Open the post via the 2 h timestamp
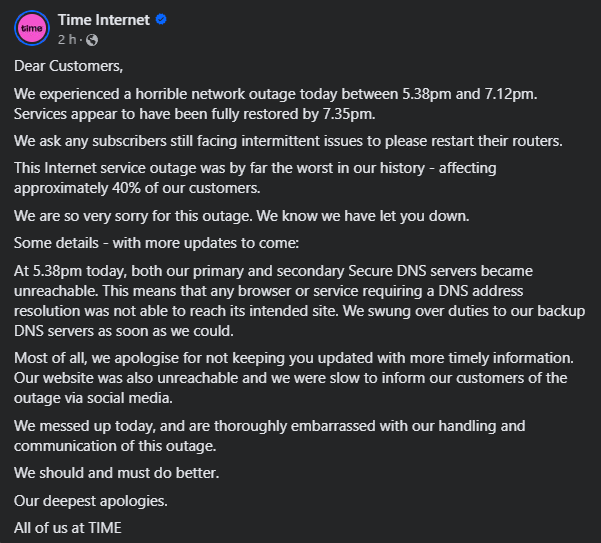Image resolution: width=601 pixels, height=543 pixels. pyautogui.click(x=67, y=39)
